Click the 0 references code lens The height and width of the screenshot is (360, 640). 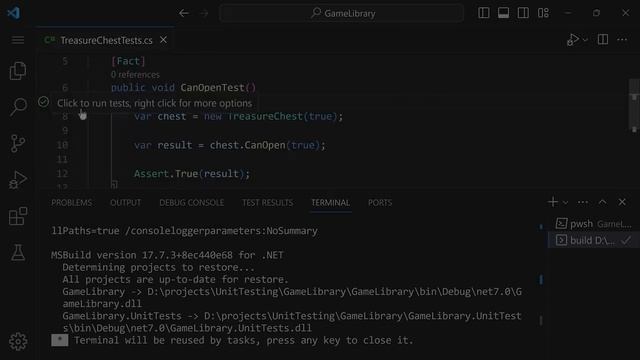(x=135, y=75)
